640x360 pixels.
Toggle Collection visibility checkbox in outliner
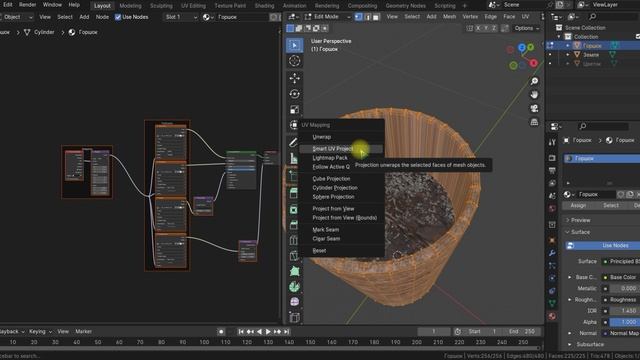pyautogui.click(x=638, y=37)
